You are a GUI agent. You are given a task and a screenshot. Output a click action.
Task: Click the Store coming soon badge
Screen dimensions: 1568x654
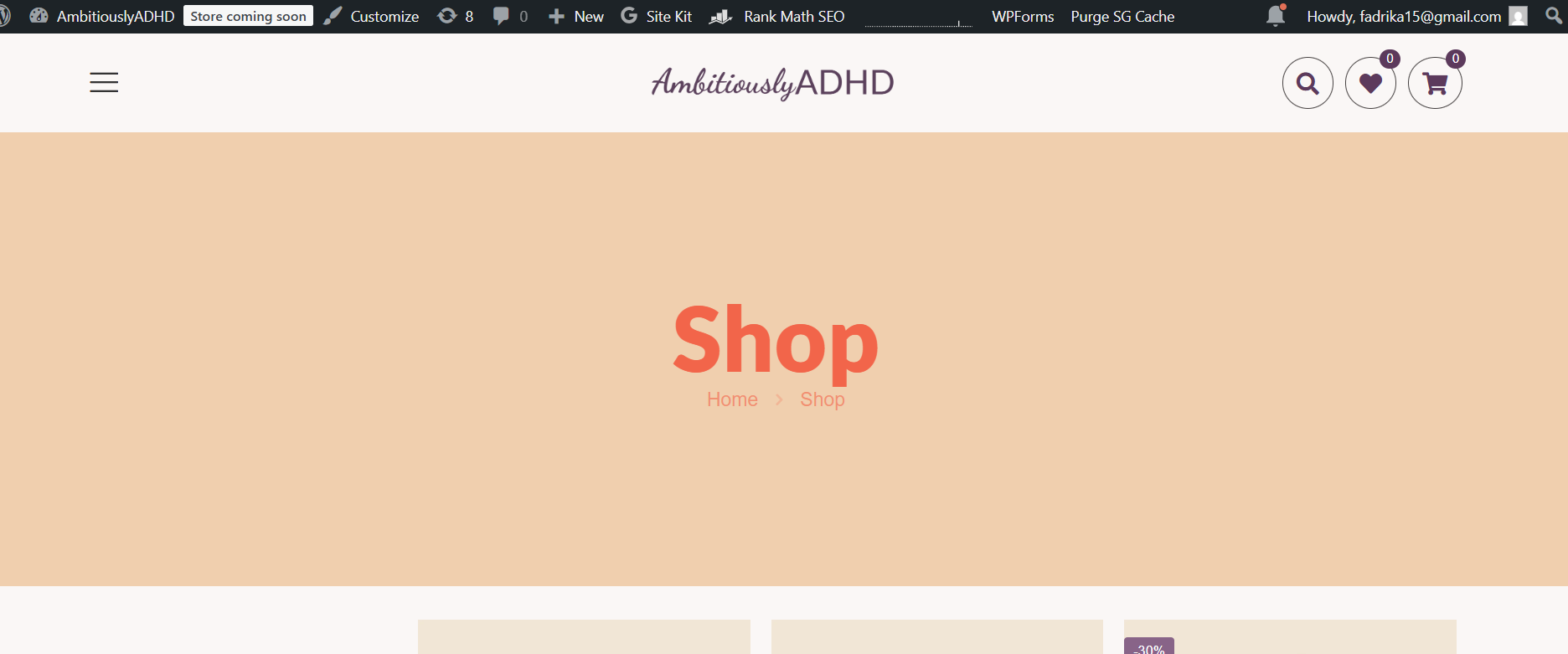coord(248,16)
